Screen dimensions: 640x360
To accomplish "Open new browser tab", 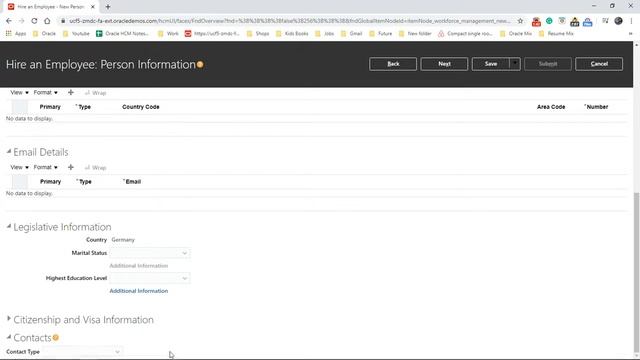I will point(108,7).
